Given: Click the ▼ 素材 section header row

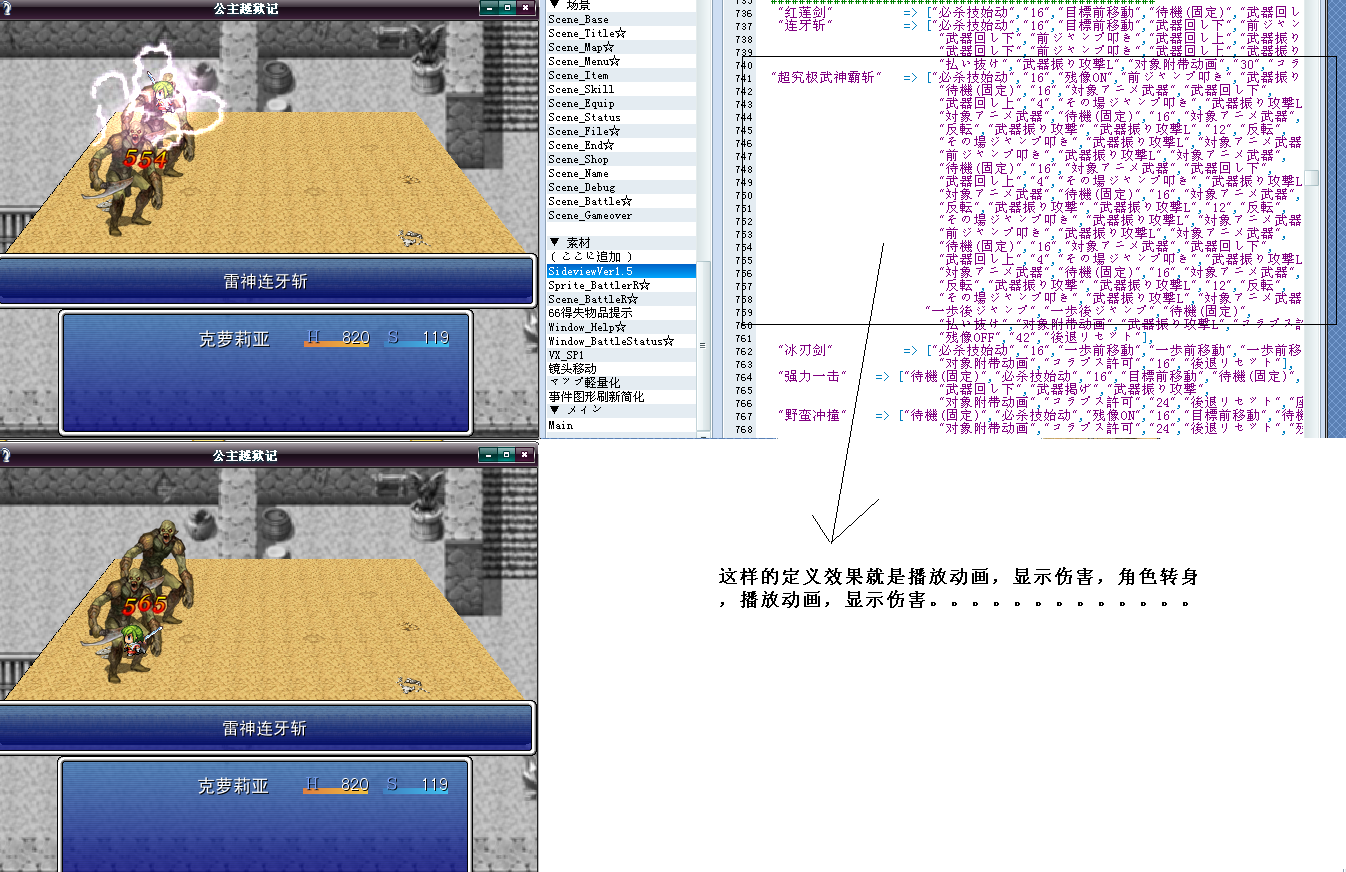Looking at the screenshot, I should point(621,243).
